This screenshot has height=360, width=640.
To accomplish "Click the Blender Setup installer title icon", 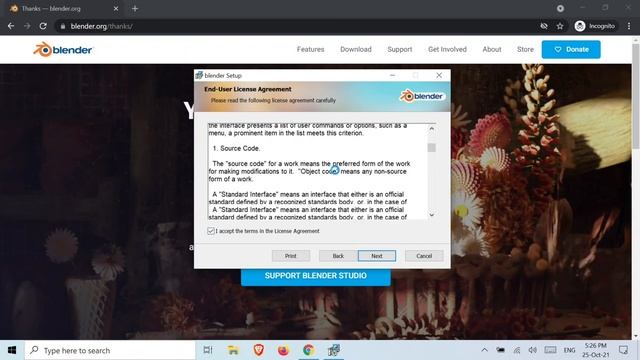I will click(199, 75).
